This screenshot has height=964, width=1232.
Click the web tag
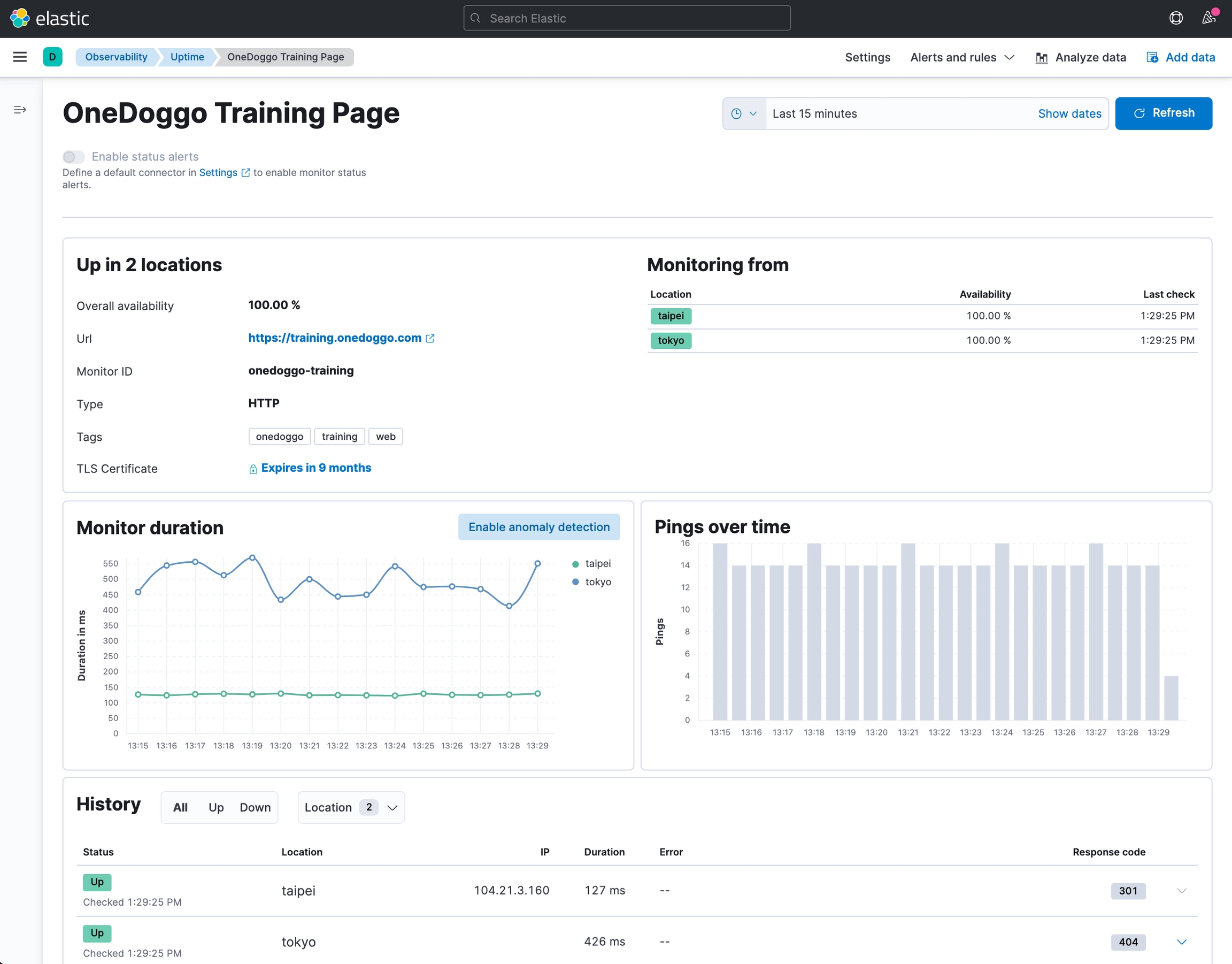click(386, 437)
